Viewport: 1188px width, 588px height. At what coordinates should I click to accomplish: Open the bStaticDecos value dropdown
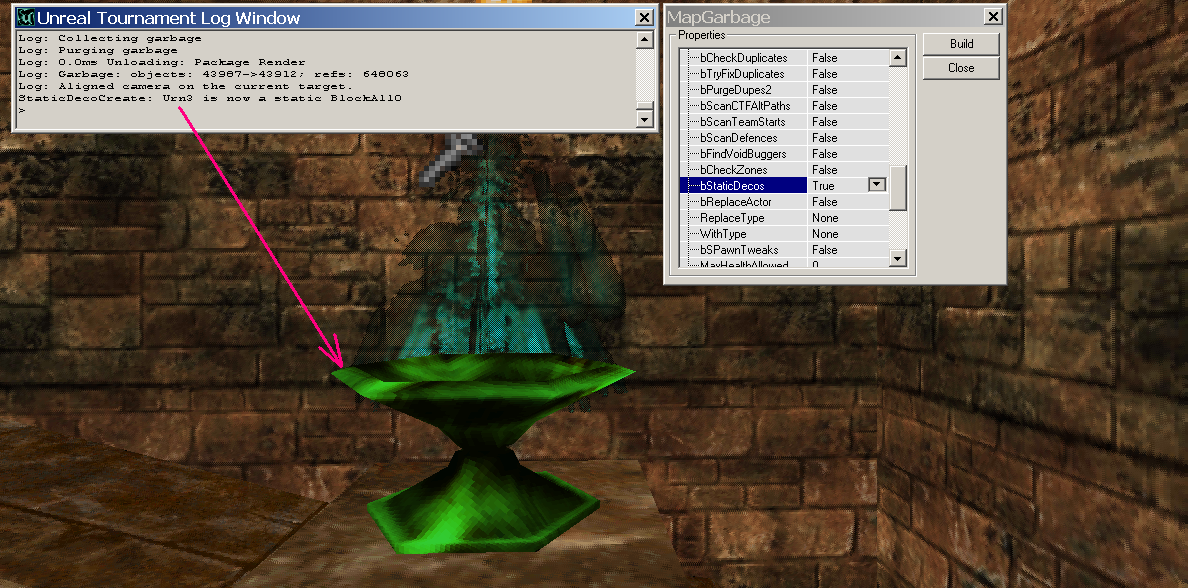(876, 185)
